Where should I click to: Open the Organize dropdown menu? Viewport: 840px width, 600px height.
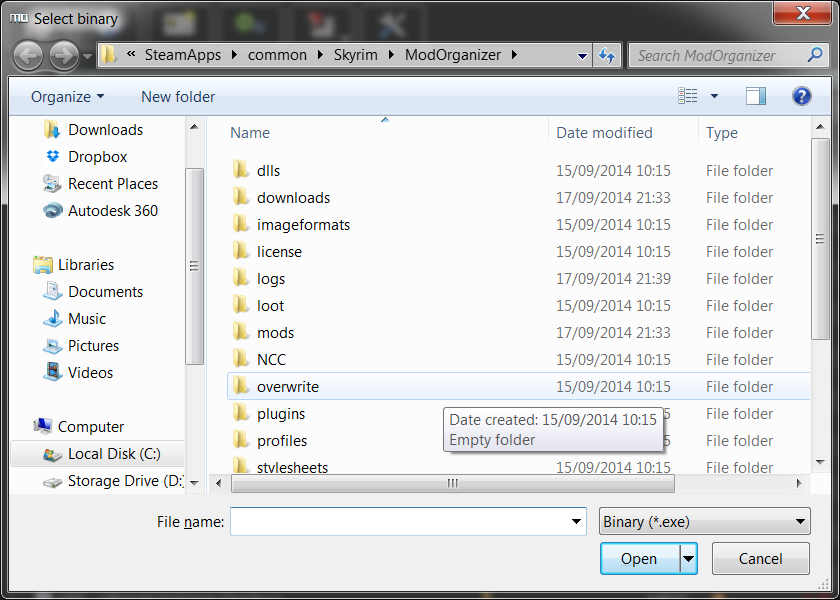coord(68,96)
